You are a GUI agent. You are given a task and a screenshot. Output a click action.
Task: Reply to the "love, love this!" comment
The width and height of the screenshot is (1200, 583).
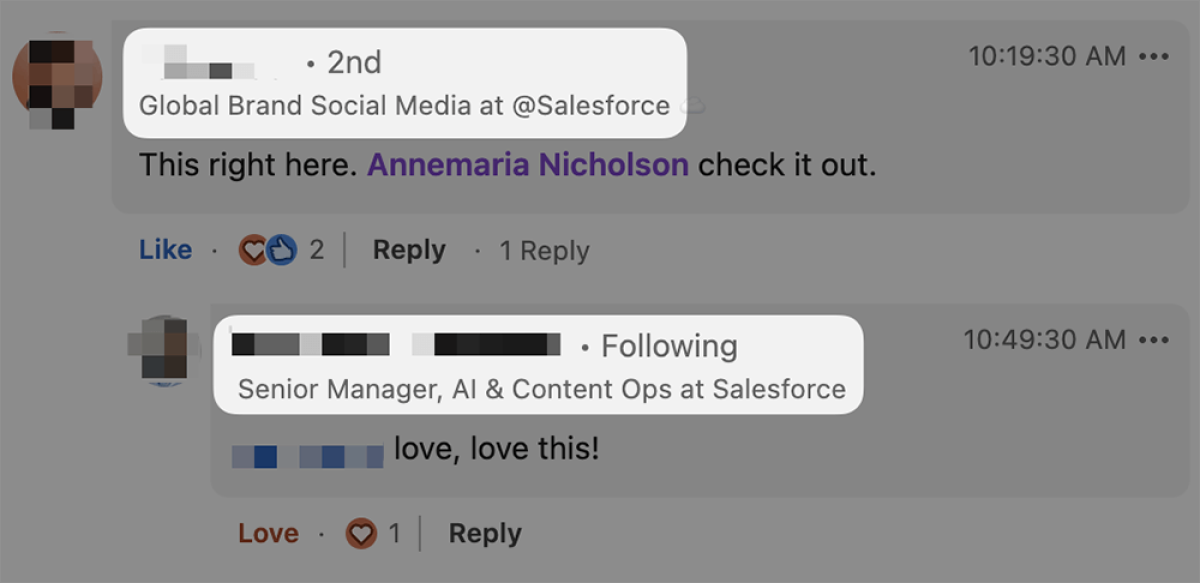tap(485, 534)
